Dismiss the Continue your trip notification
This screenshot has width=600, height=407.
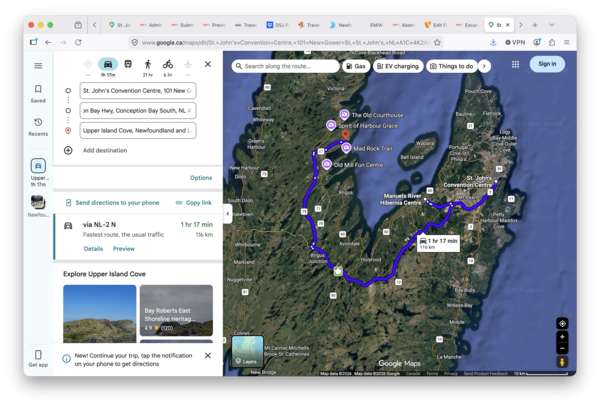click(208, 356)
